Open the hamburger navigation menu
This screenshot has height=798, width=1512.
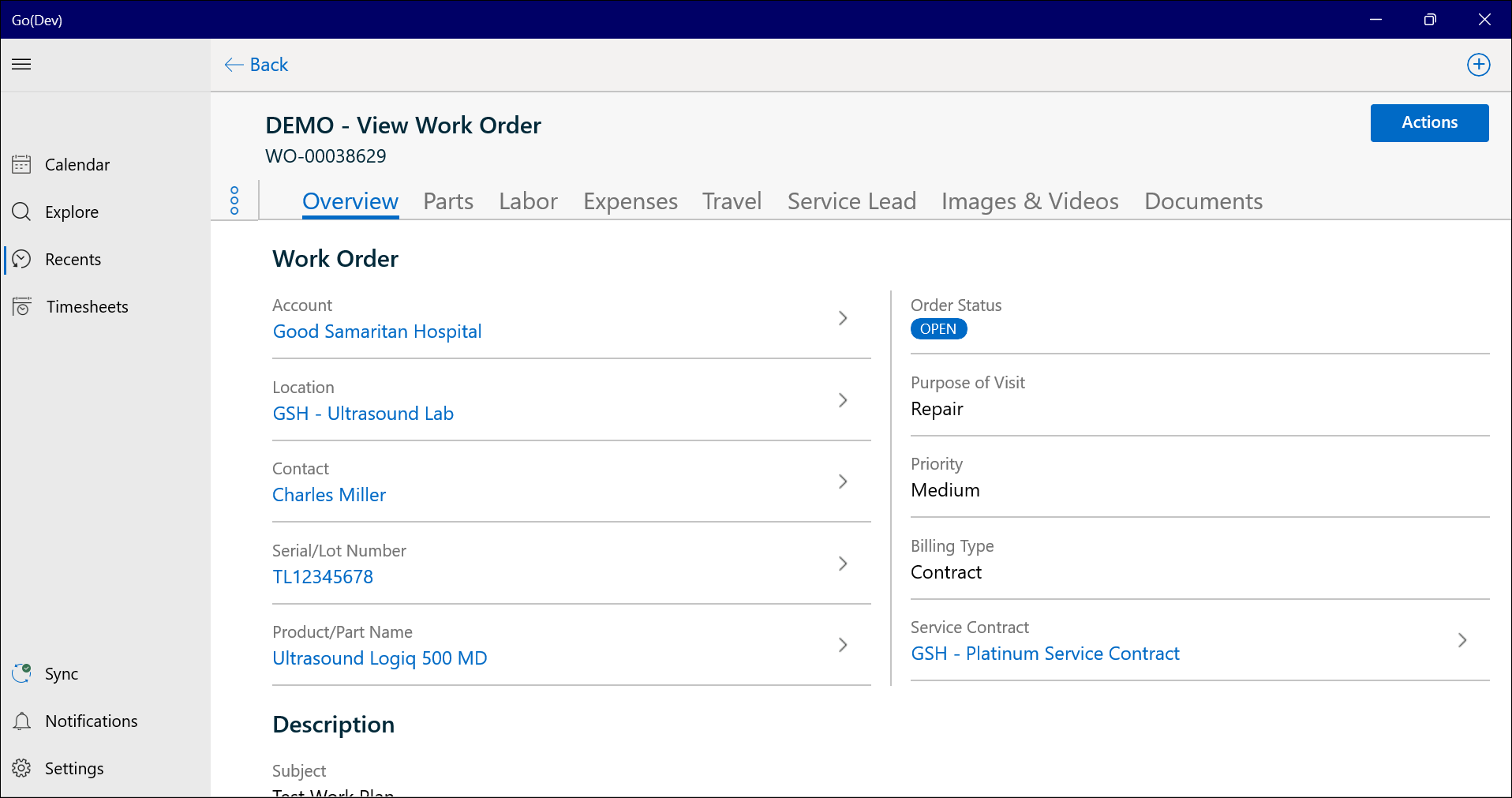coord(21,64)
